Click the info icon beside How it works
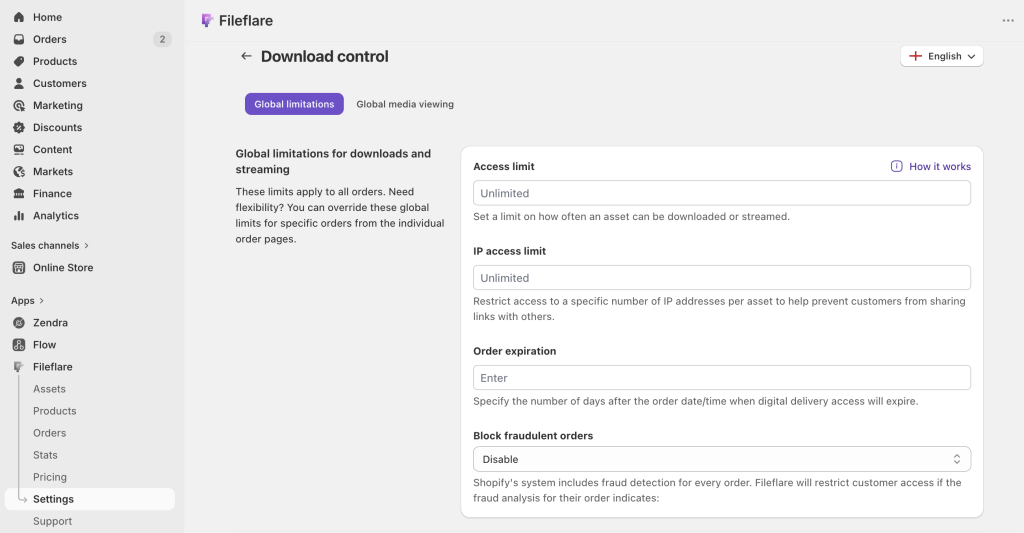The width and height of the screenshot is (1024, 533). 897,167
